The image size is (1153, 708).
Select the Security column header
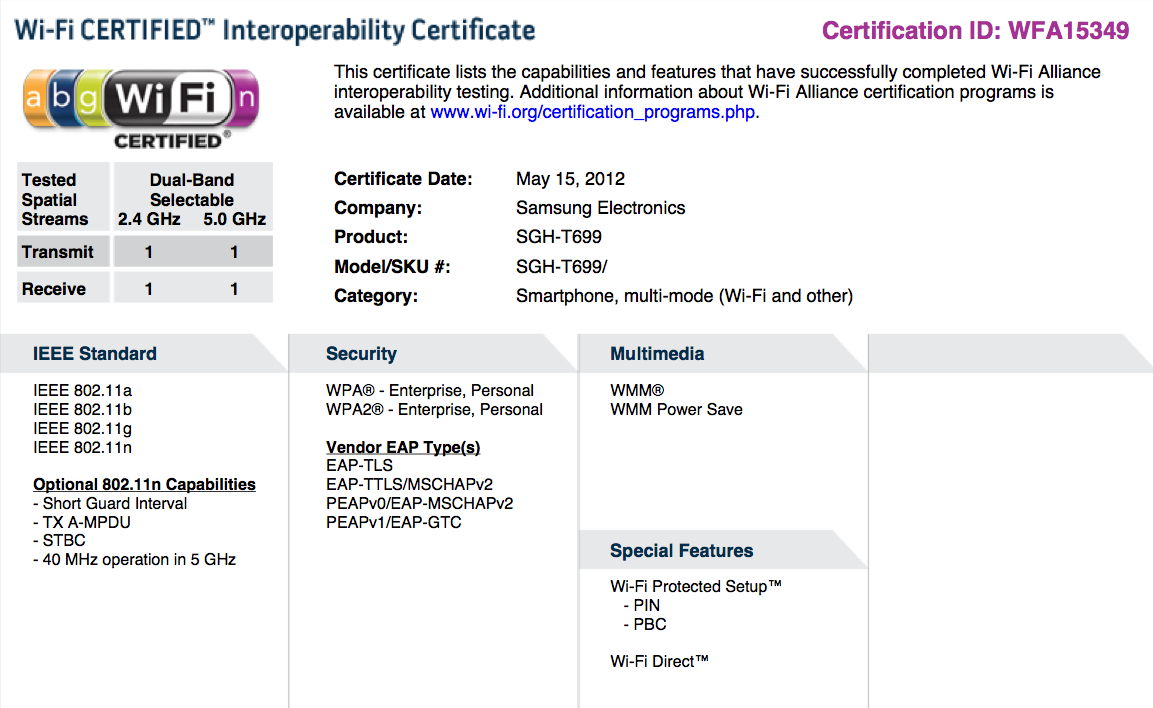(x=361, y=354)
